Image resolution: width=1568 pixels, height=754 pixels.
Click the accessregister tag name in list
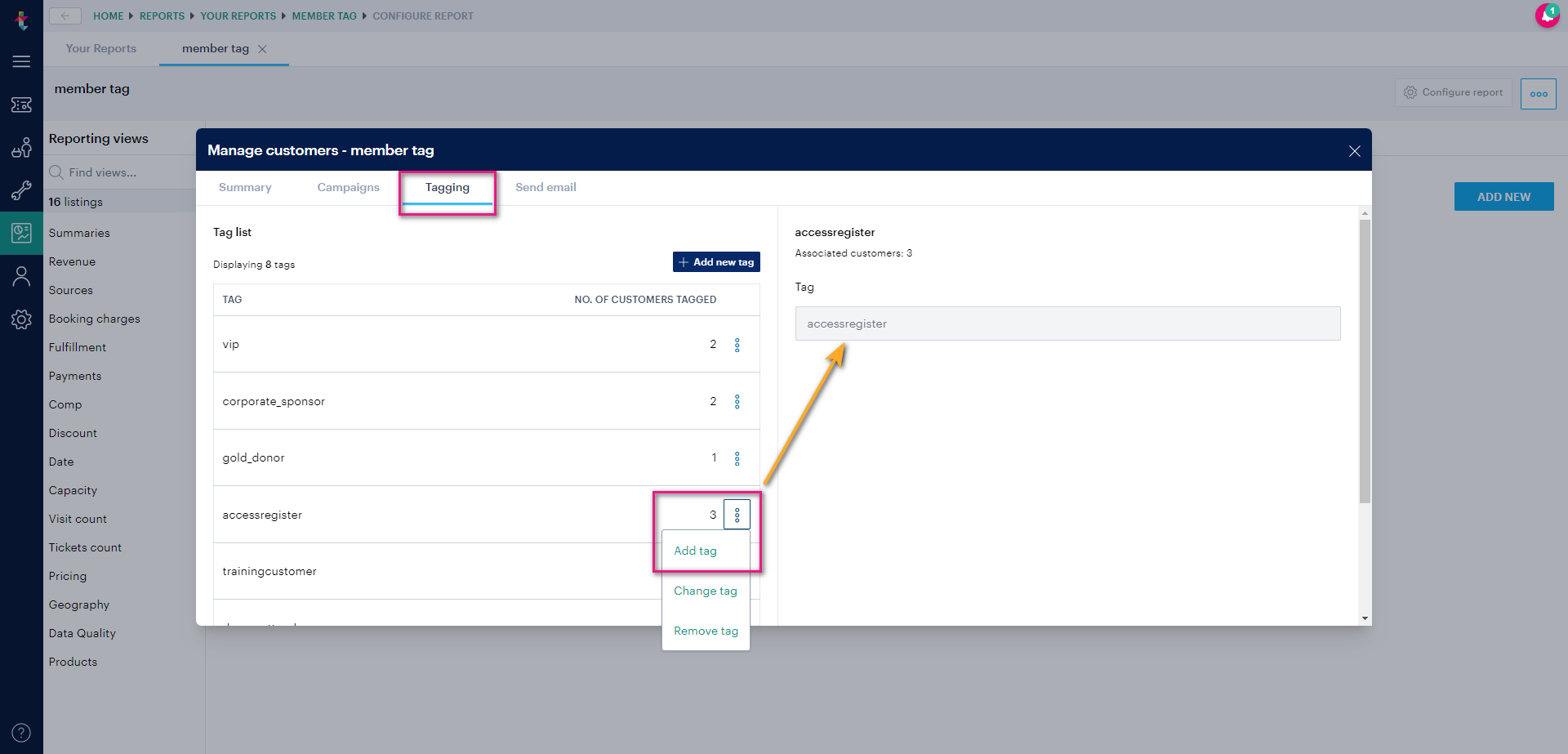(262, 515)
